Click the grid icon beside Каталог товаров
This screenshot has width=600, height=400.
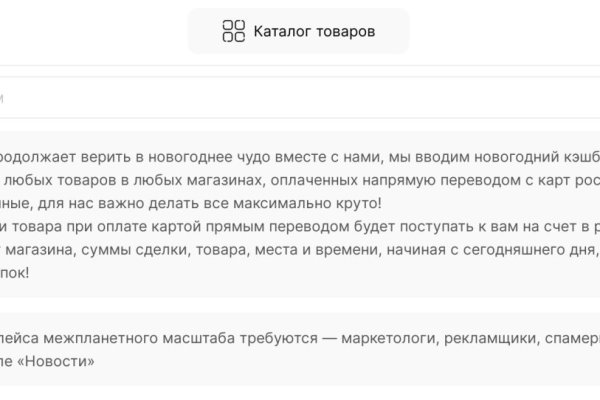point(233,31)
